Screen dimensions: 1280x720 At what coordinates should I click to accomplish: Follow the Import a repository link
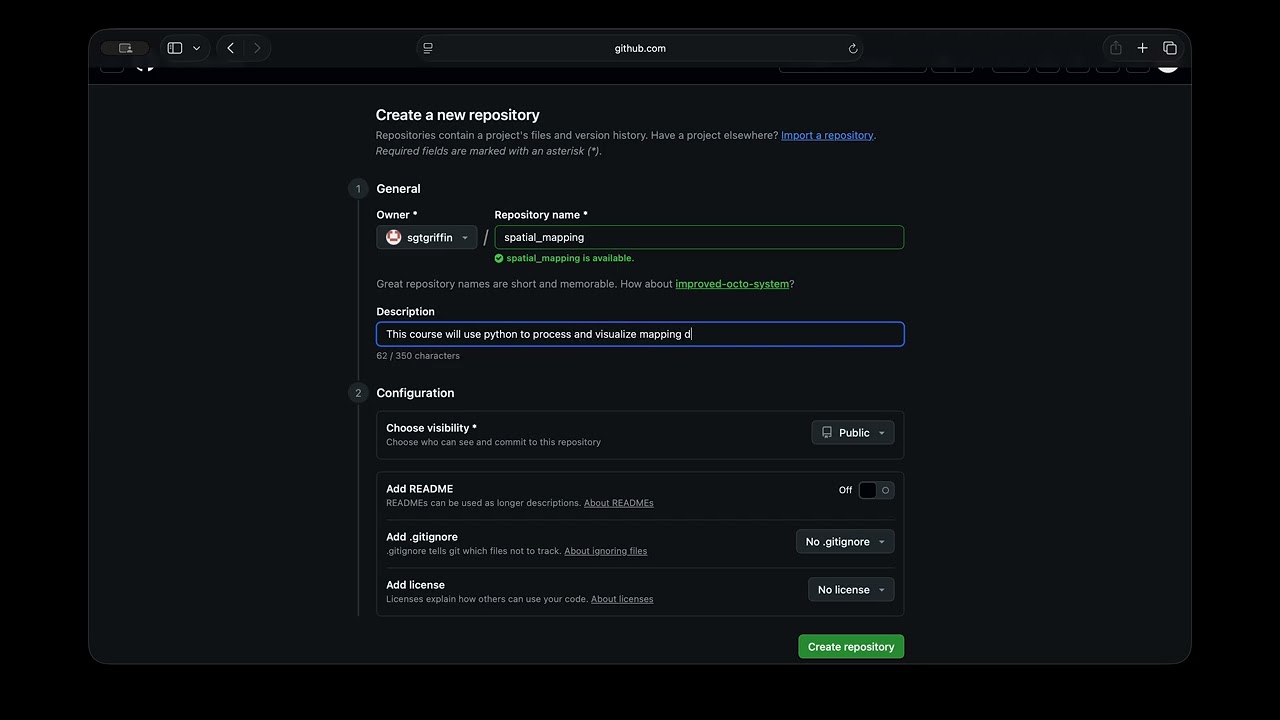[x=827, y=135]
